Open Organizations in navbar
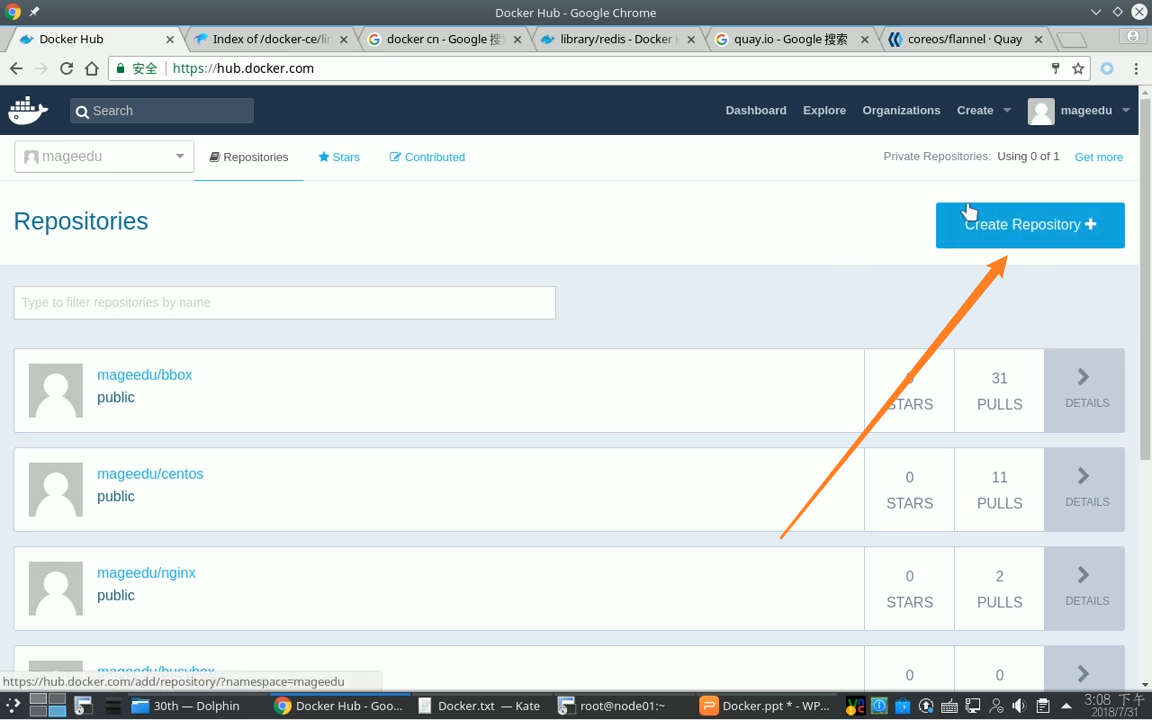Image resolution: width=1152 pixels, height=720 pixels. (901, 110)
